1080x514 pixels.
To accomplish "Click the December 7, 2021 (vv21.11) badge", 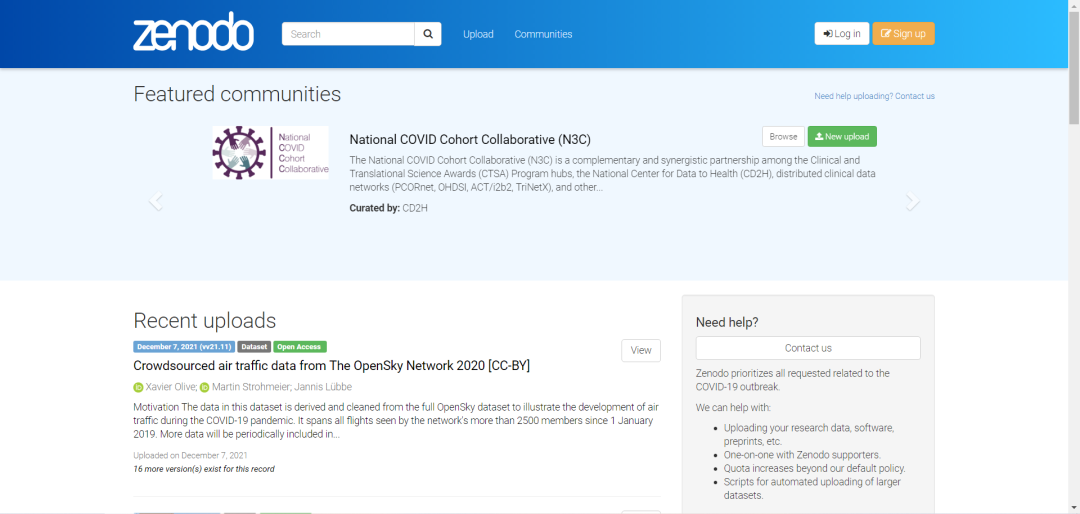I will [184, 347].
